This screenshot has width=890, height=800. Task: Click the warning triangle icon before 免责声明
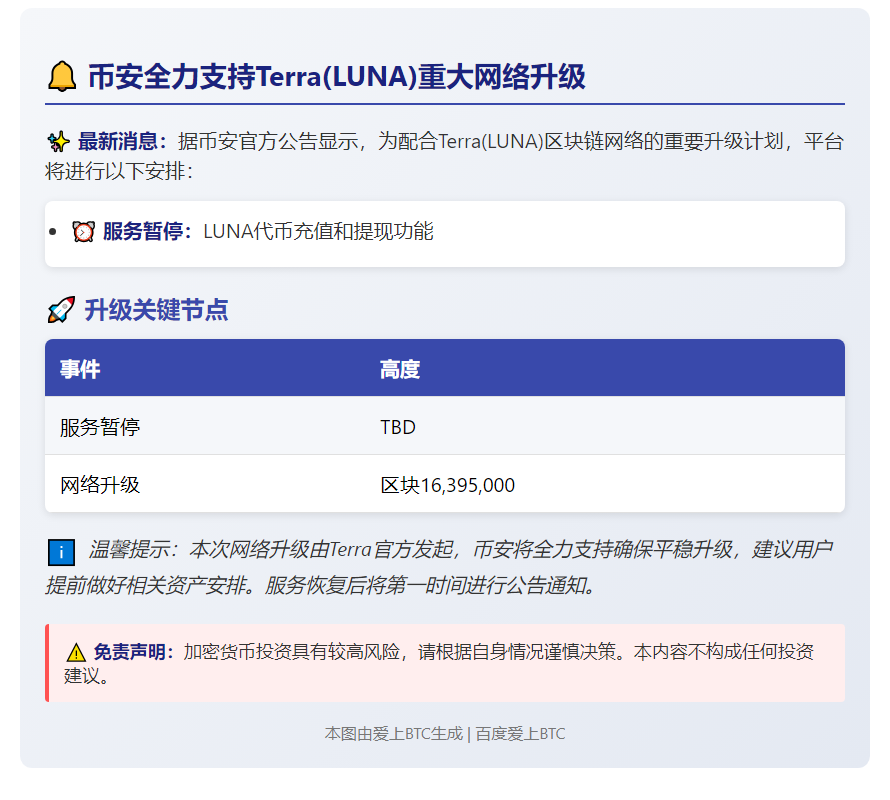click(x=76, y=653)
